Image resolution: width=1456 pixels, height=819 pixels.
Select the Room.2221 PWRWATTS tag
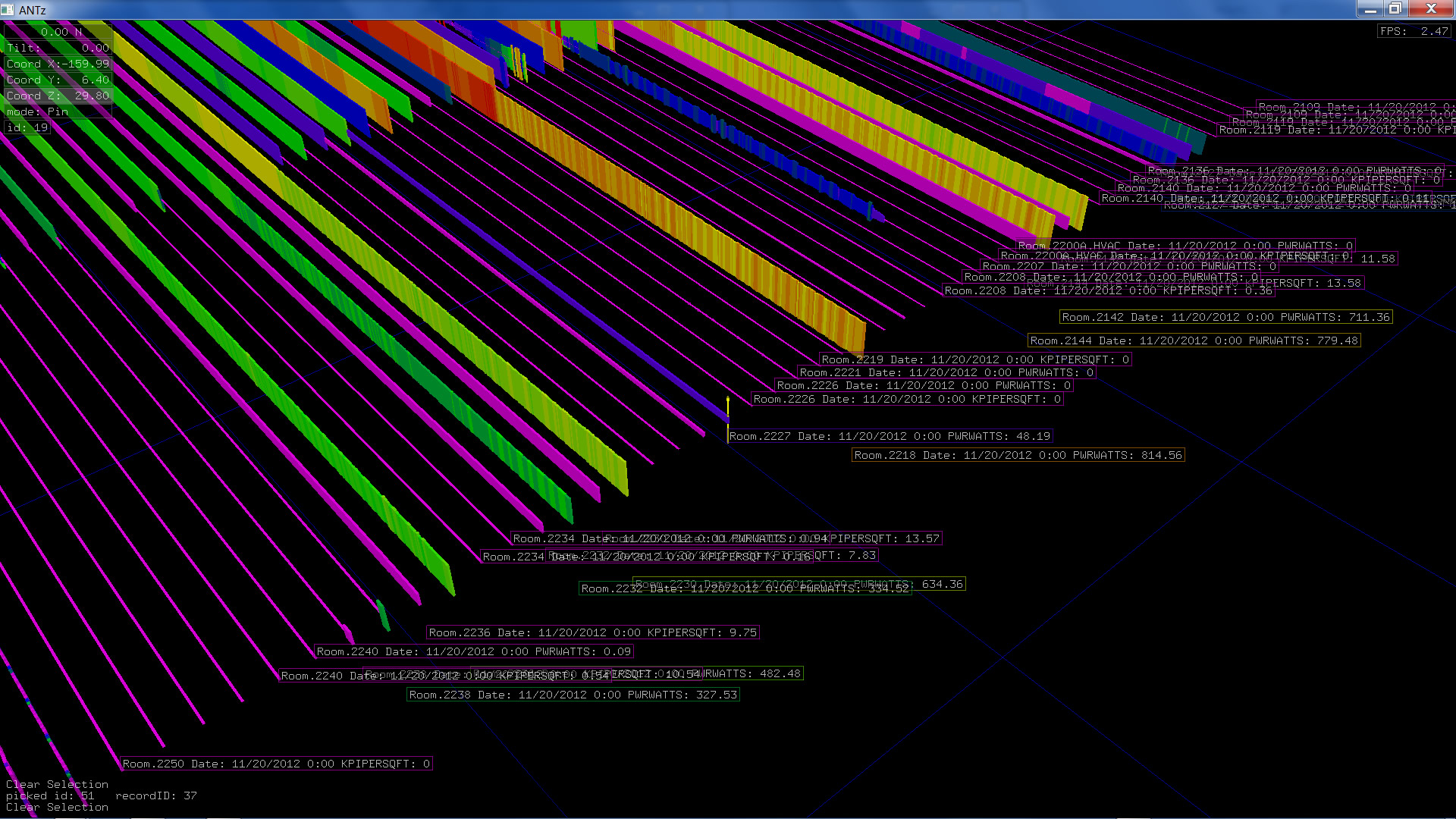point(946,372)
